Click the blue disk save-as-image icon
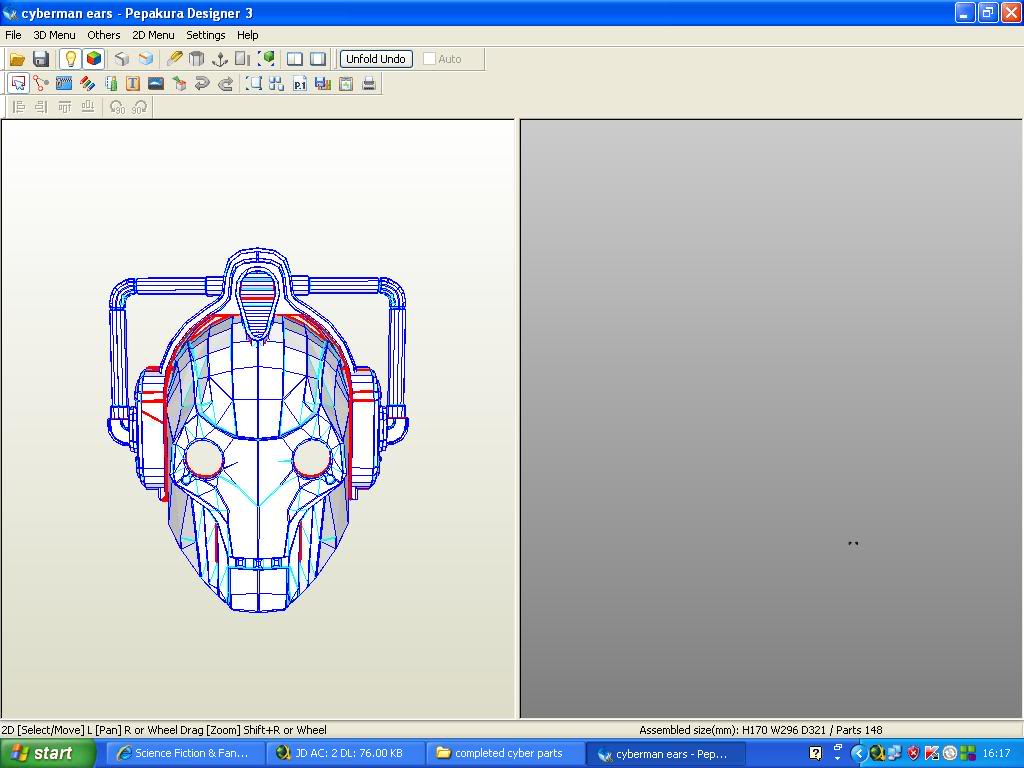Image resolution: width=1024 pixels, height=768 pixels. click(x=323, y=84)
